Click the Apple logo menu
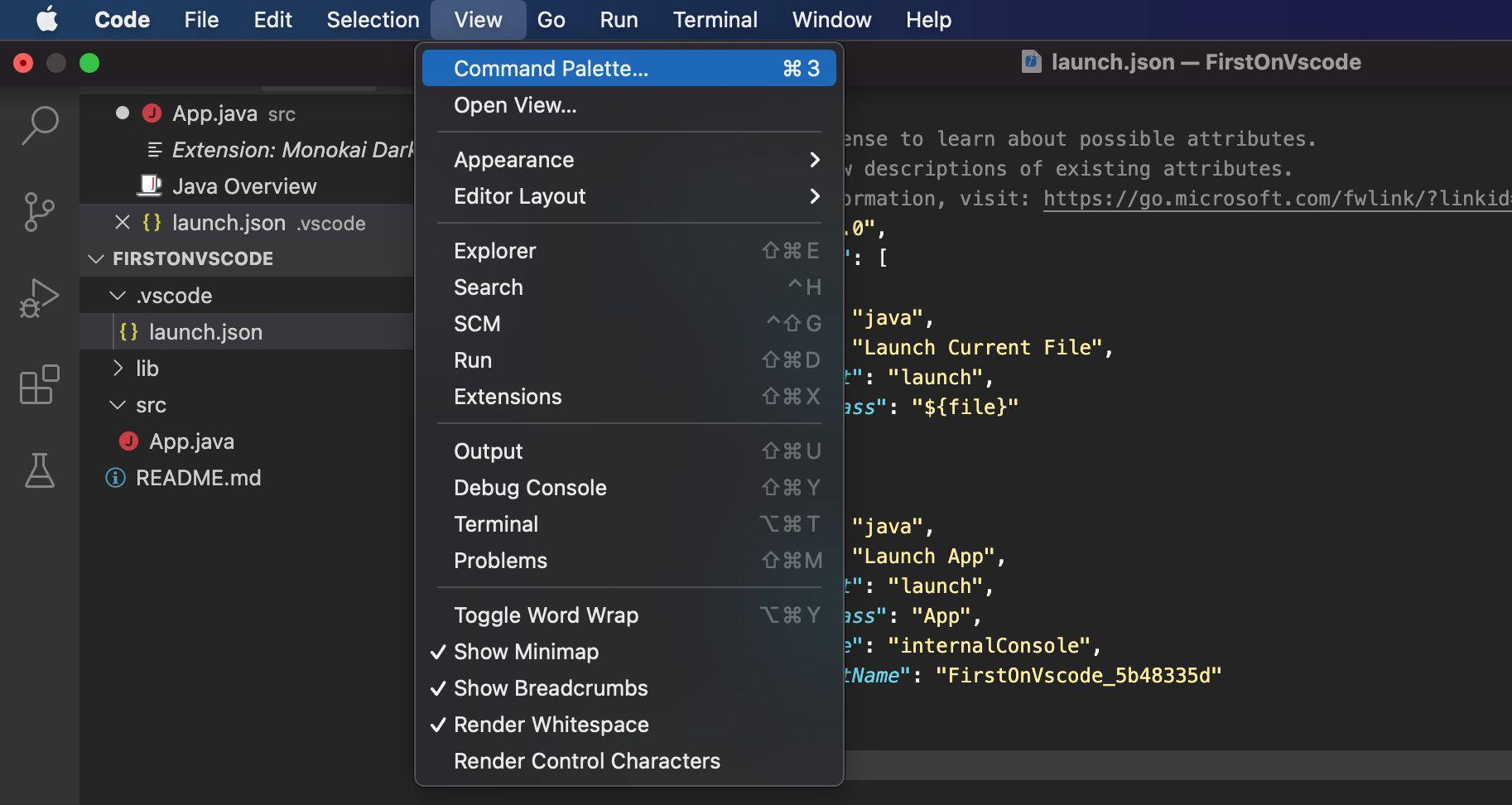The width and height of the screenshot is (1512, 805). [x=47, y=20]
